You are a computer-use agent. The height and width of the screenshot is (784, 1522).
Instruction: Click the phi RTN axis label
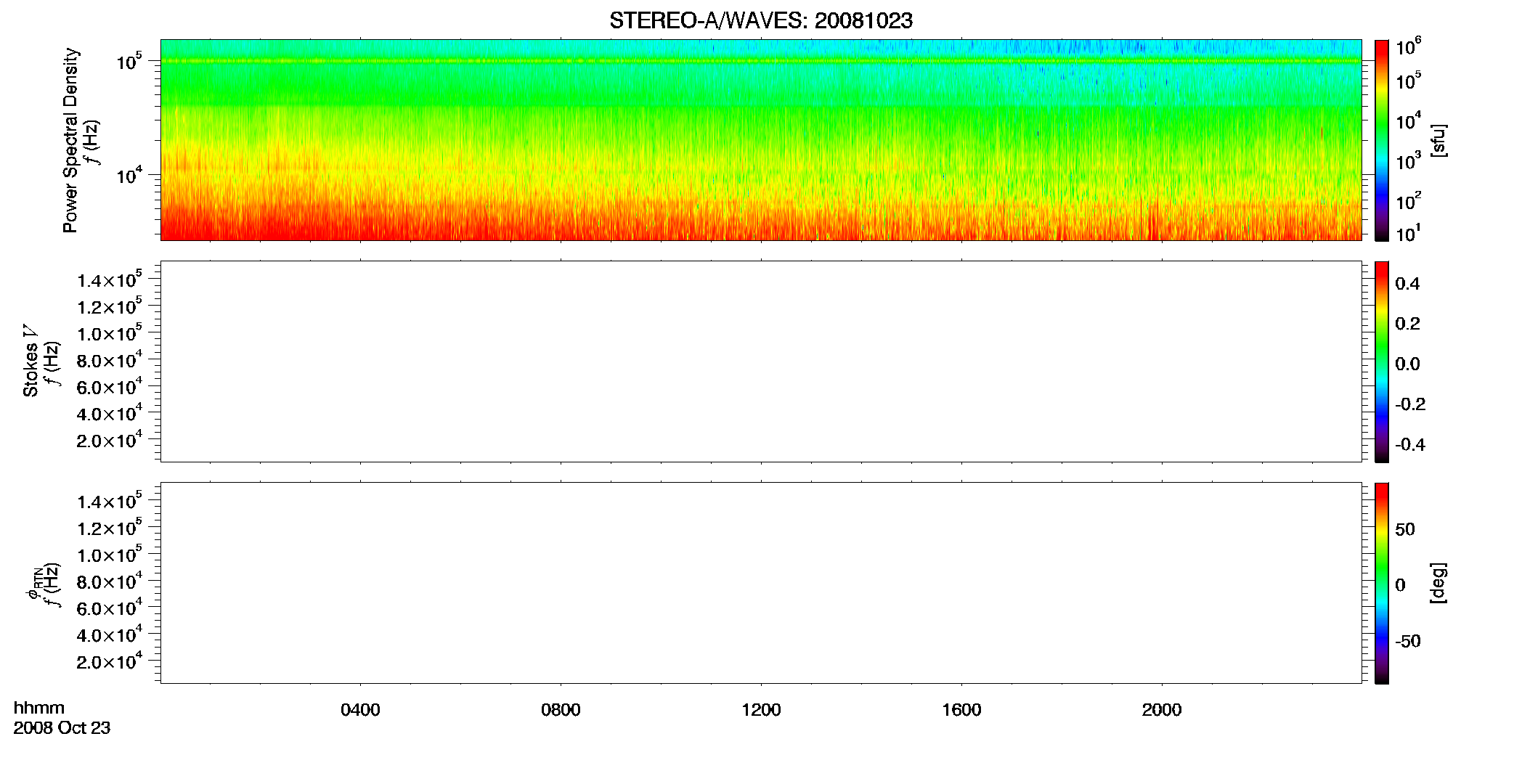point(33,582)
